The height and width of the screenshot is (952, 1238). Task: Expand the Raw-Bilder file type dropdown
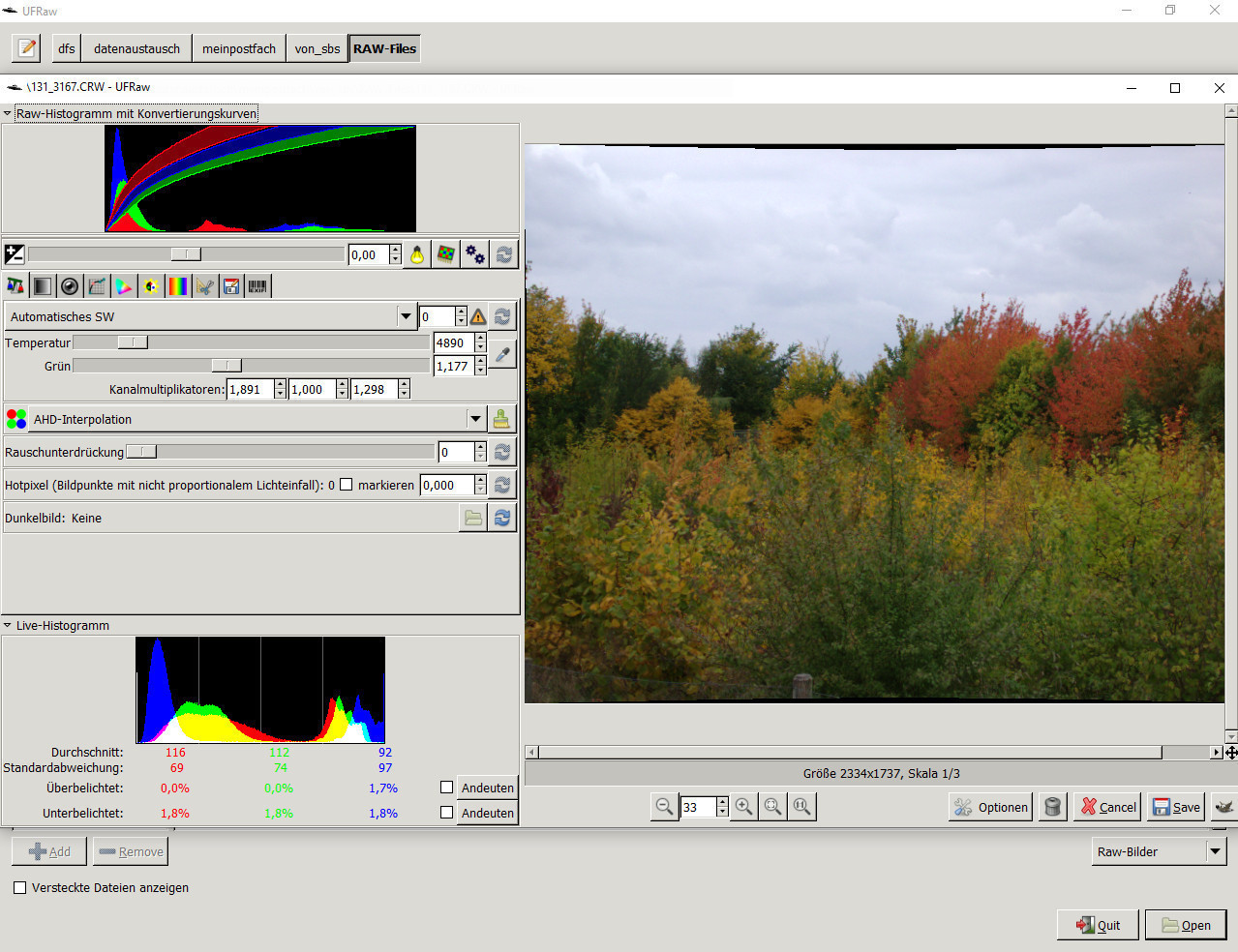coord(1215,851)
